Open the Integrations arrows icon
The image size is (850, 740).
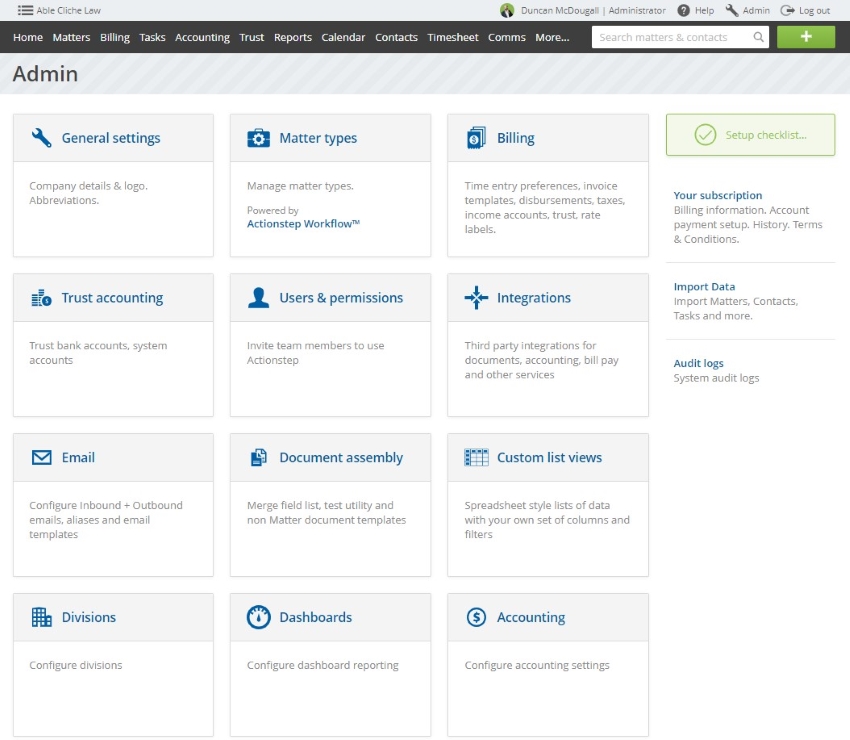(x=476, y=298)
